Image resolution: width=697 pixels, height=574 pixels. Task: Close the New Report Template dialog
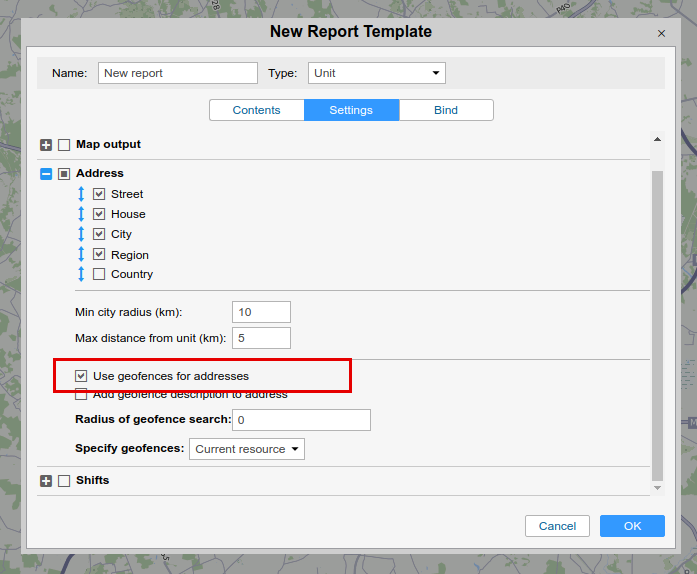pyautogui.click(x=661, y=33)
